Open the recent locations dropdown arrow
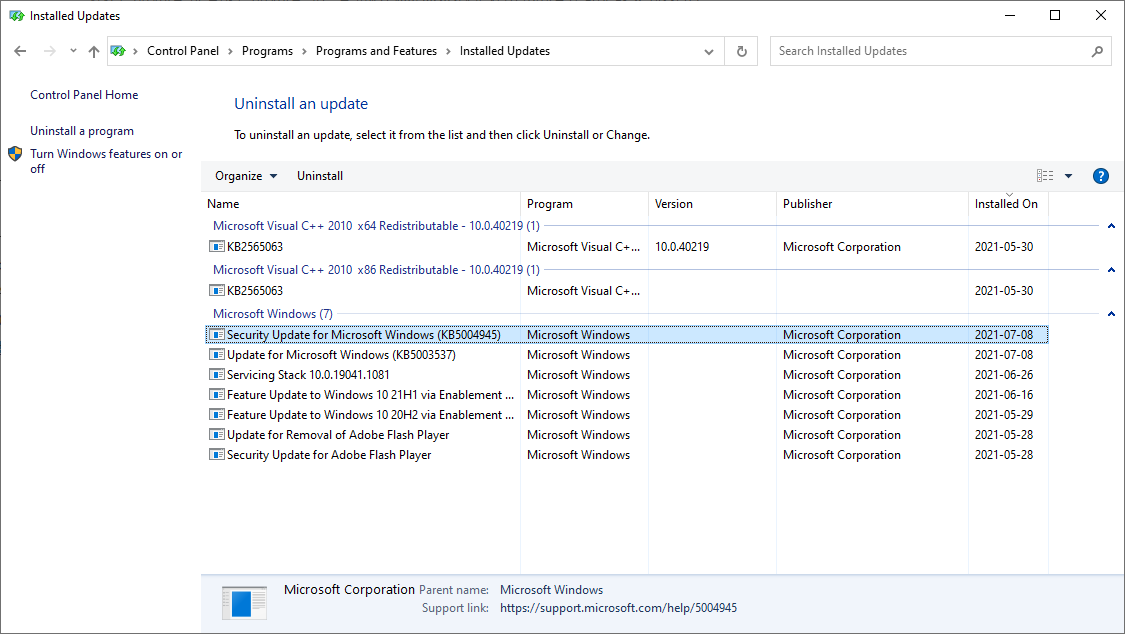This screenshot has width=1125, height=634. click(x=73, y=51)
